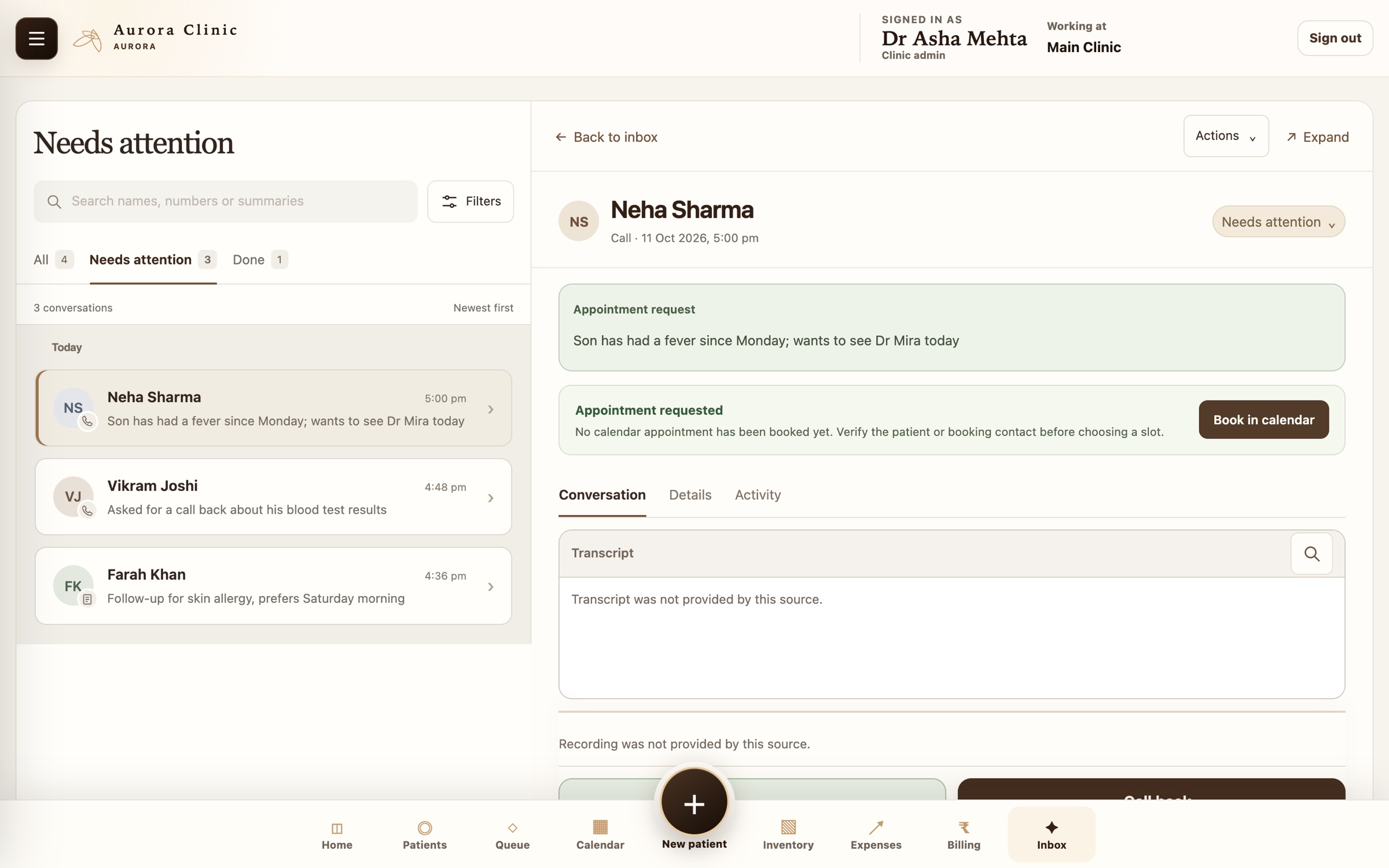
Task: Click the Main Clinic working location
Action: pyautogui.click(x=1083, y=47)
